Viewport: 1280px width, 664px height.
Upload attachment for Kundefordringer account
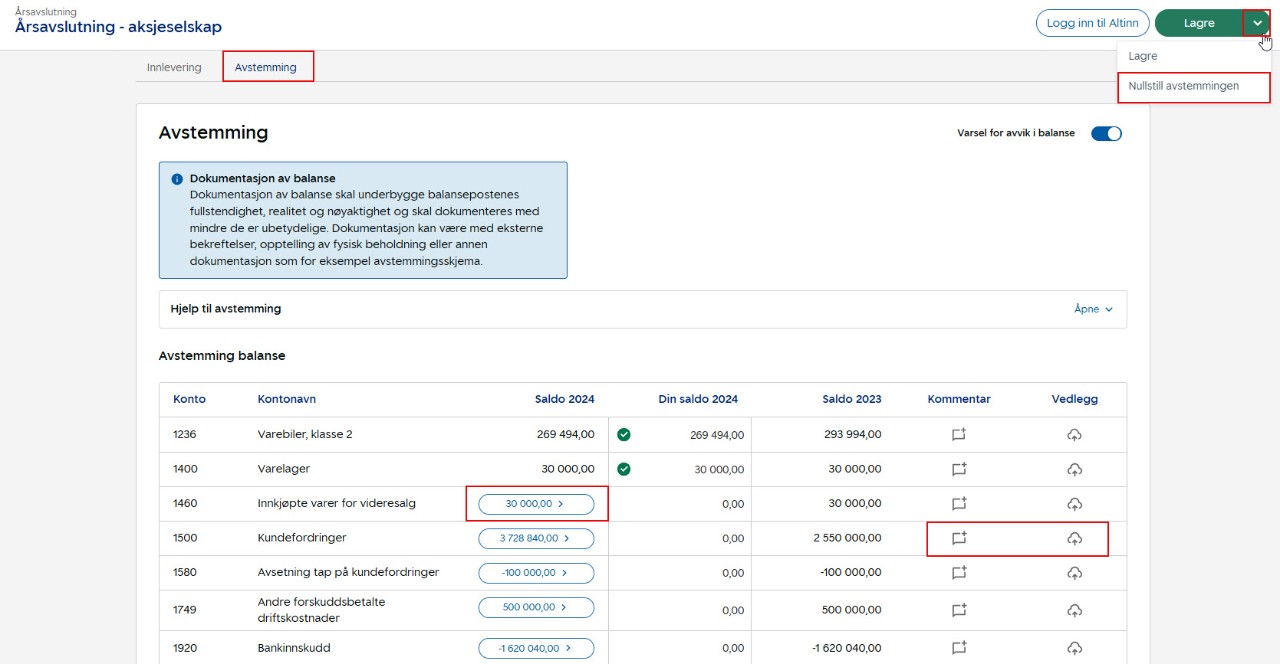(1074, 538)
